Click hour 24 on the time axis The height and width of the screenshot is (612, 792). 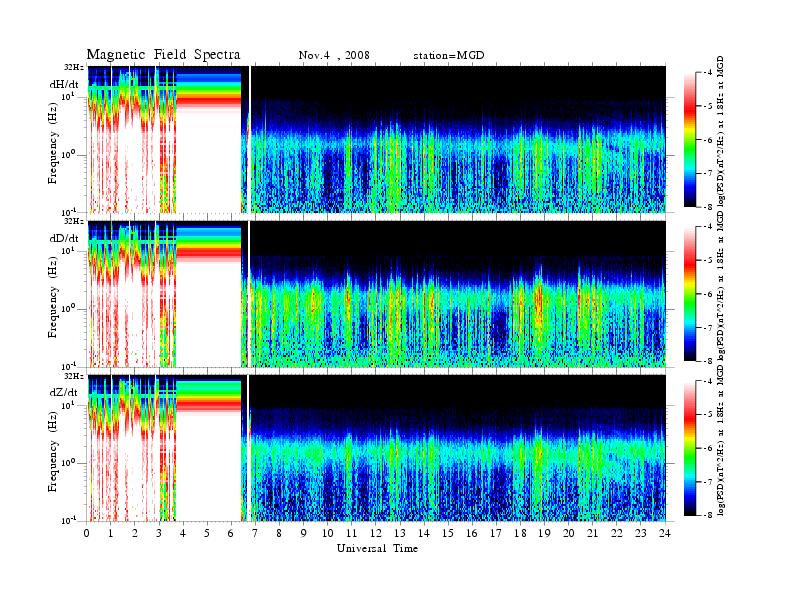click(x=665, y=533)
